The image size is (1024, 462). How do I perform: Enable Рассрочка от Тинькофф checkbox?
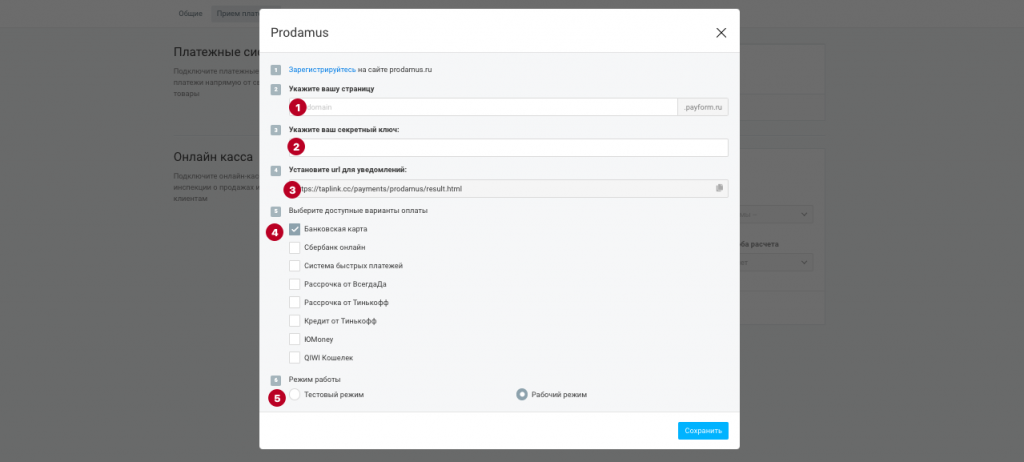point(295,302)
